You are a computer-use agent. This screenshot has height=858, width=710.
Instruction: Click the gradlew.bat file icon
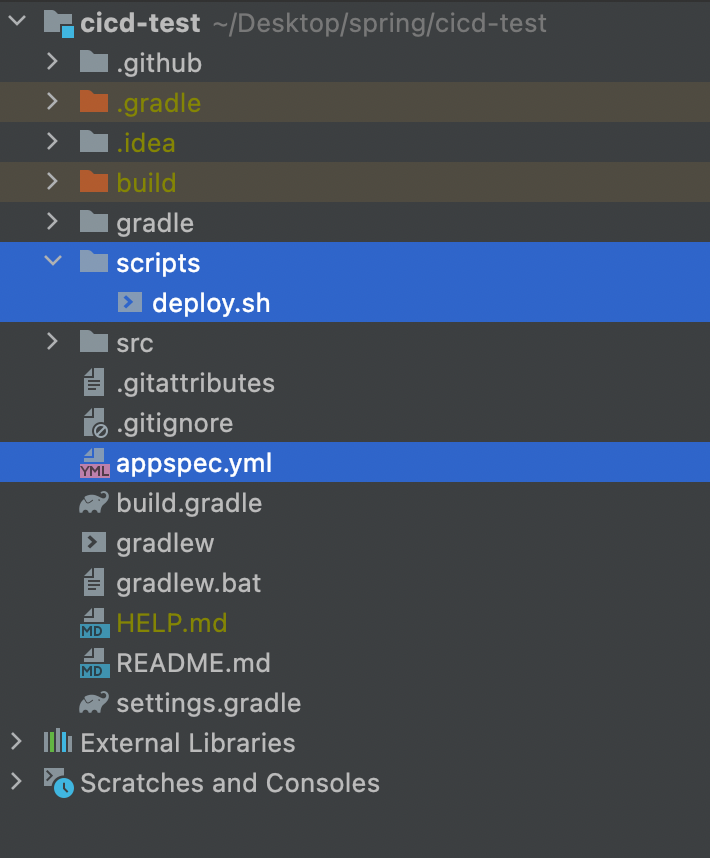coord(94,582)
